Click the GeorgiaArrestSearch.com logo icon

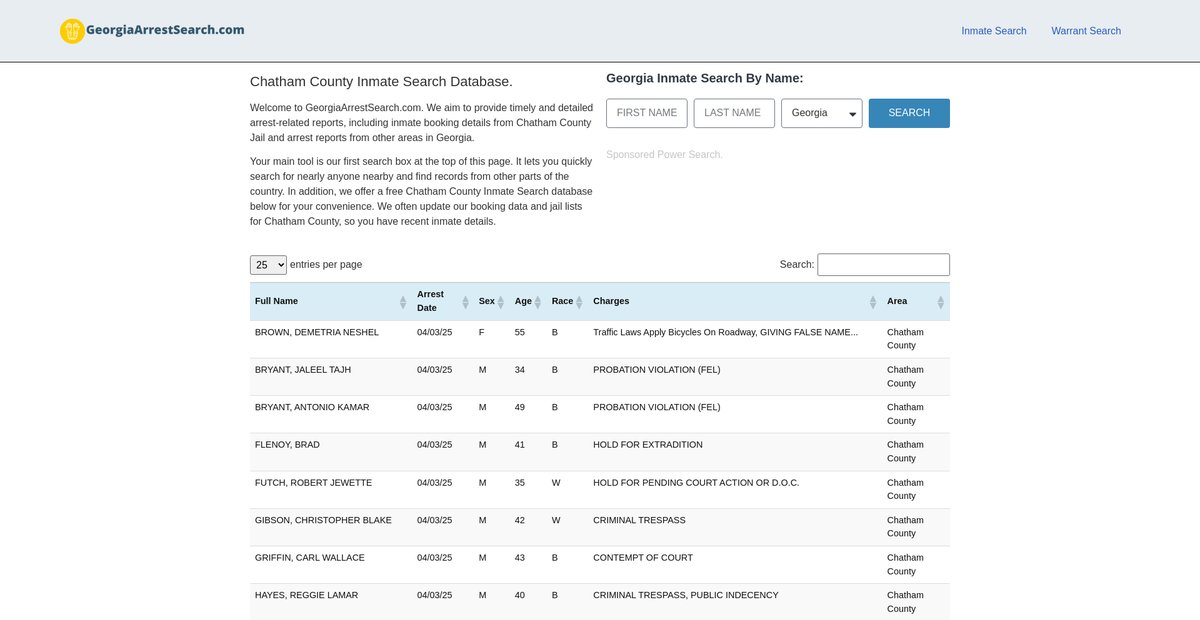pyautogui.click(x=72, y=31)
